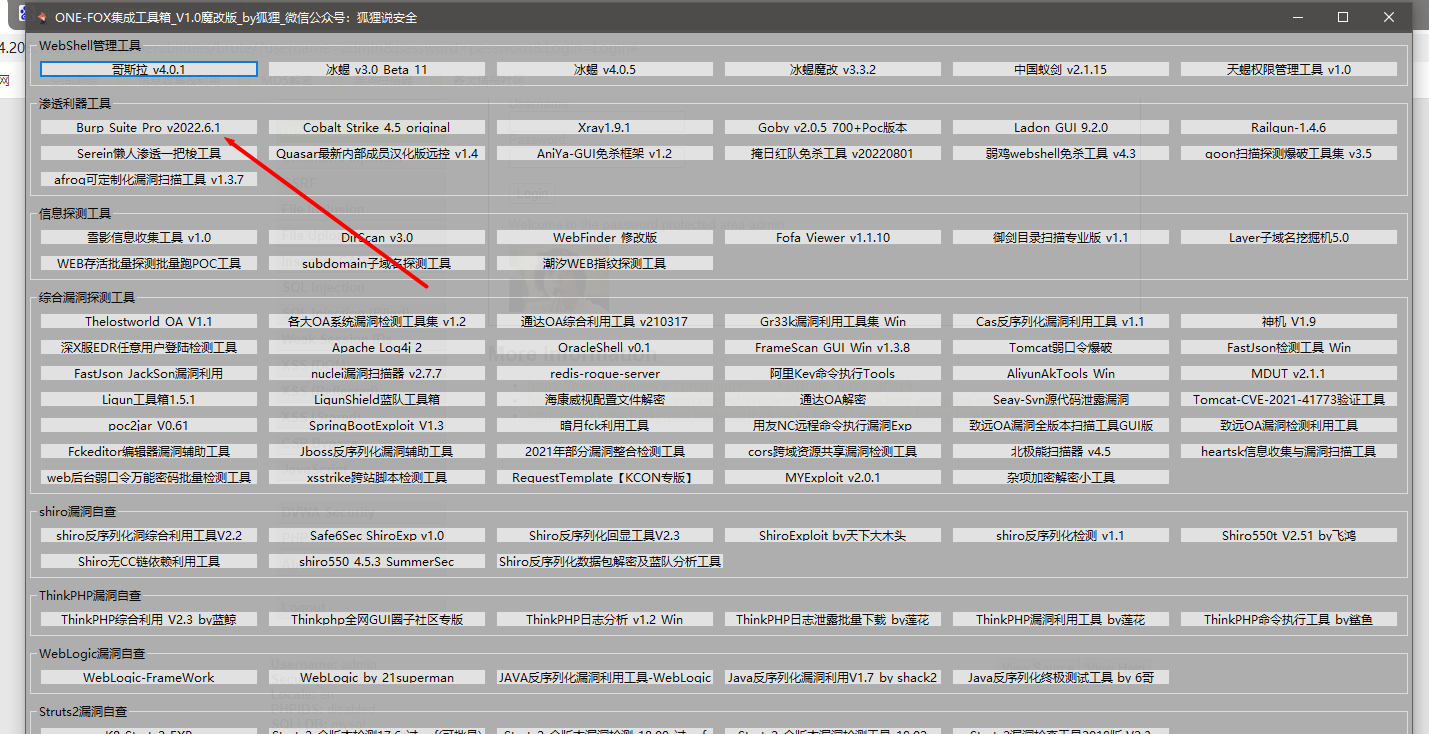
Task: Open FrameScan GUI Win v1.3.8
Action: coord(833,348)
